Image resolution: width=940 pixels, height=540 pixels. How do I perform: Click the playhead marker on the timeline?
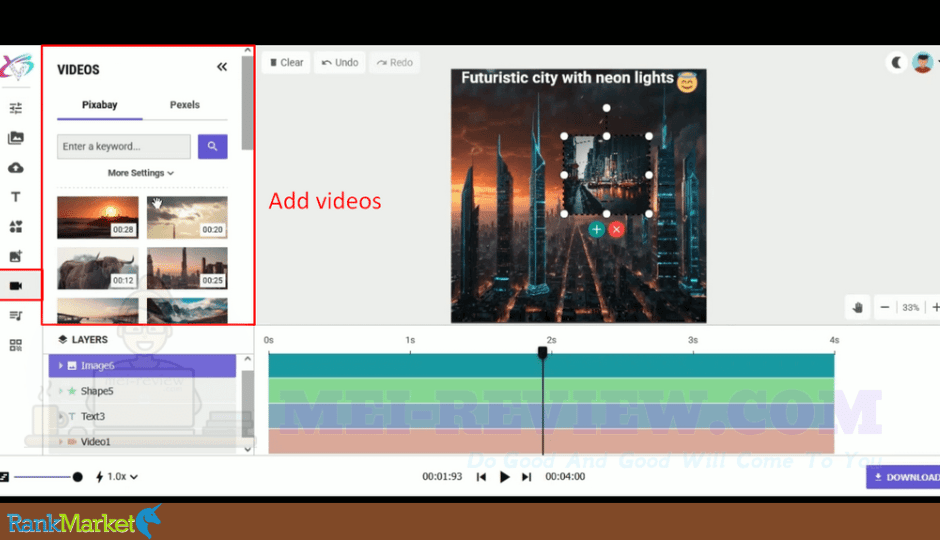coord(543,352)
